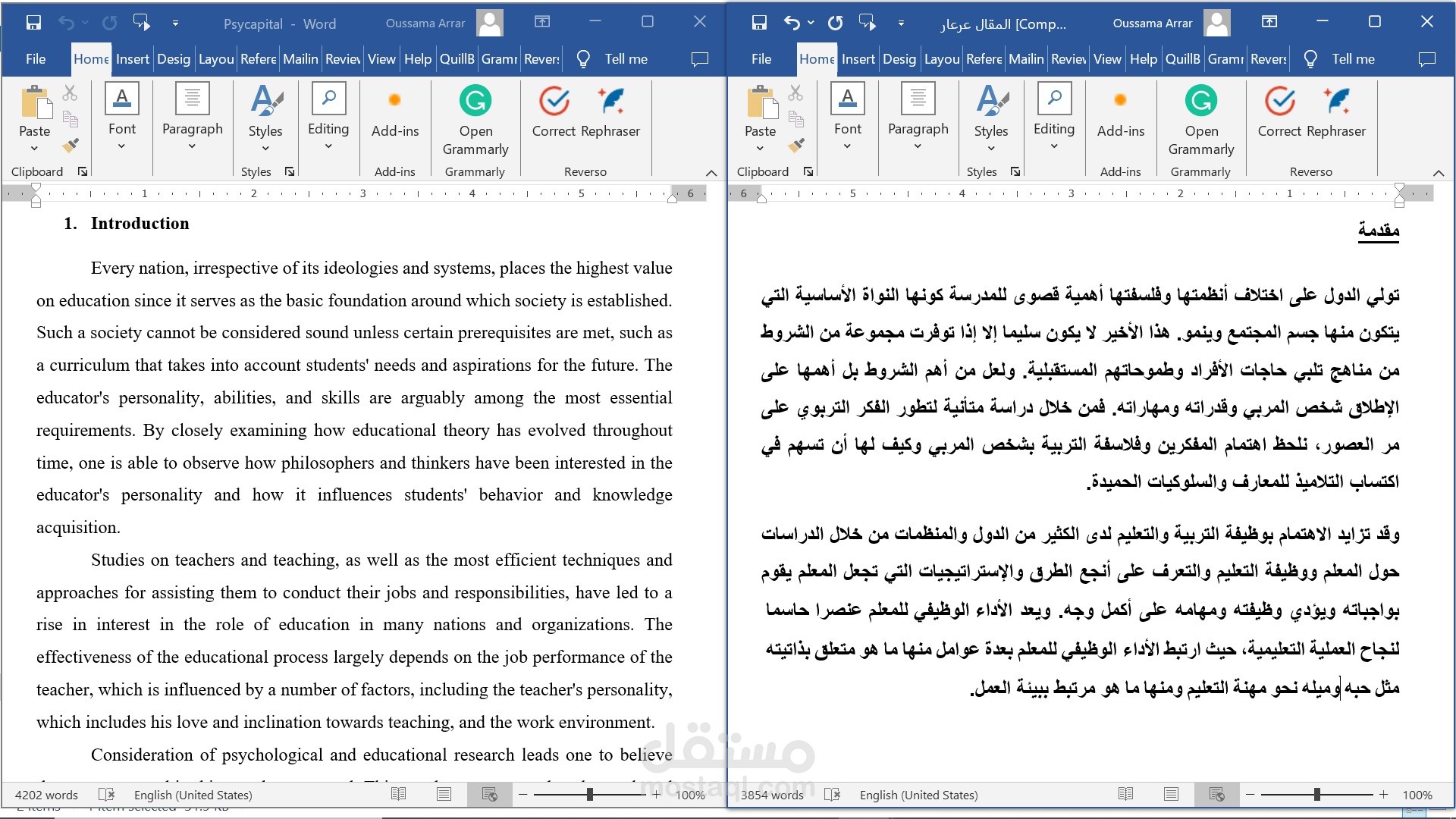Viewport: 1456px width, 819px height.
Task: Save the Arabic document in right window
Action: click(759, 23)
